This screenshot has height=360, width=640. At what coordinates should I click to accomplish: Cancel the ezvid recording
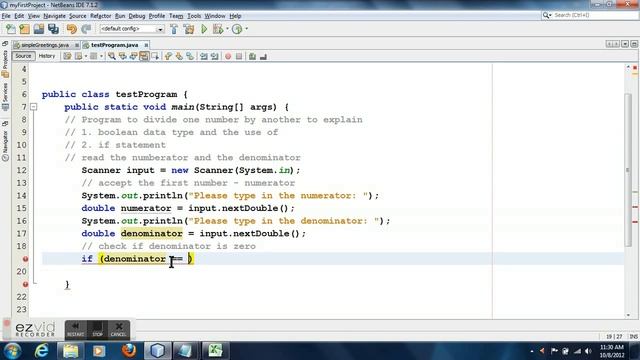pos(118,329)
